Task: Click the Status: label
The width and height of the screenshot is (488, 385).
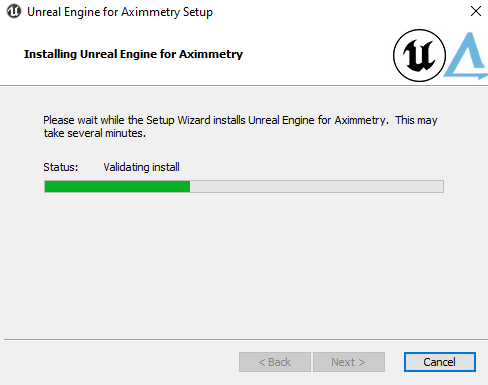Action: click(x=61, y=167)
